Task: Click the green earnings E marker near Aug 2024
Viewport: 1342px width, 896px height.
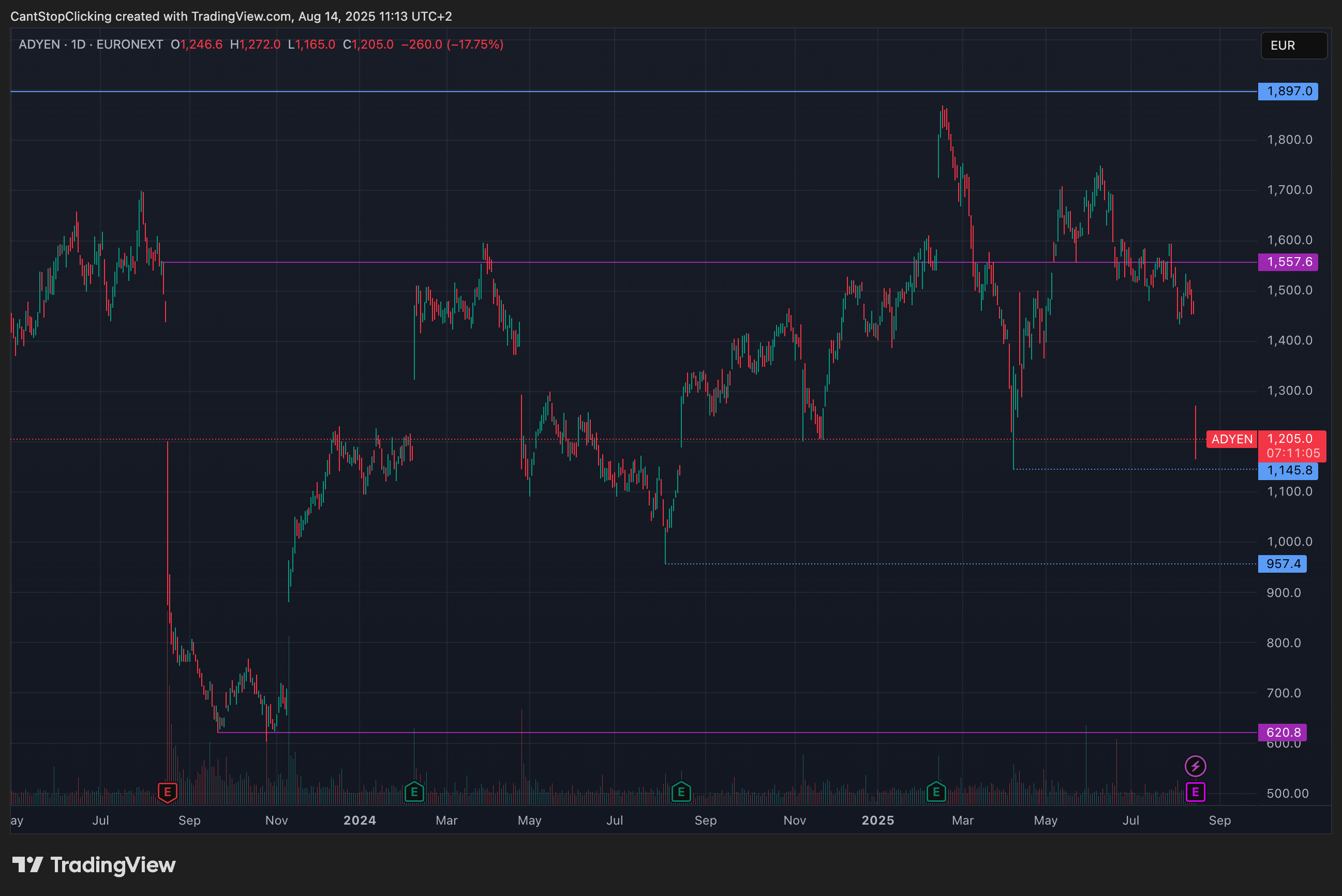Action: (x=681, y=792)
